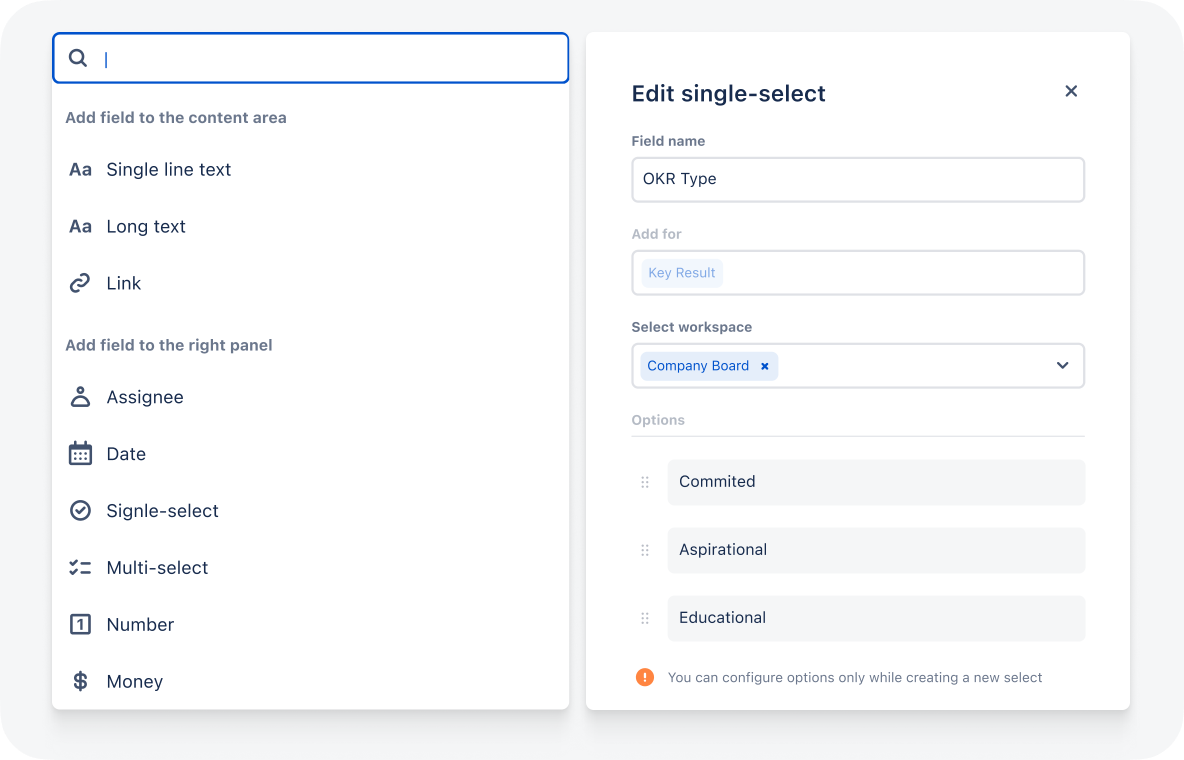Click the 'Add for' label
The image size is (1184, 760).
click(656, 234)
